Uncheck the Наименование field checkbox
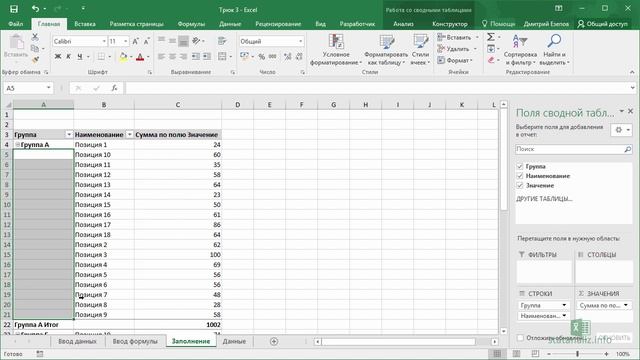The width and height of the screenshot is (640, 360). click(x=520, y=176)
